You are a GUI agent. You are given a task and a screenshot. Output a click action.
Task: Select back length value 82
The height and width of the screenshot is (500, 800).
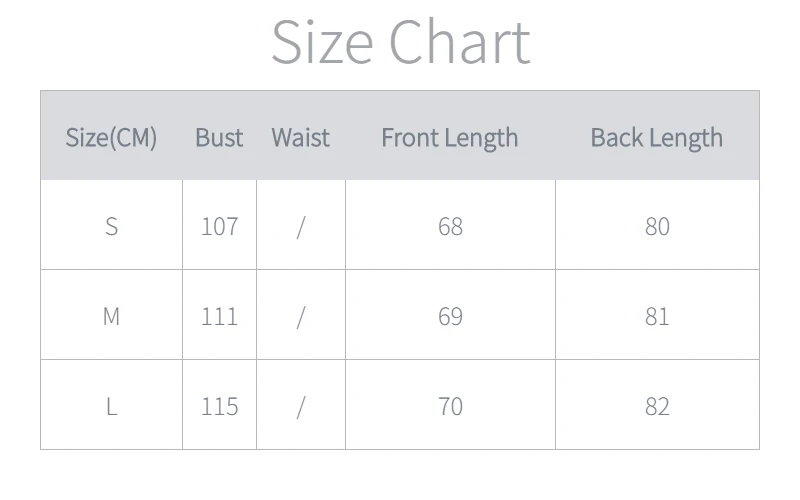(x=657, y=407)
